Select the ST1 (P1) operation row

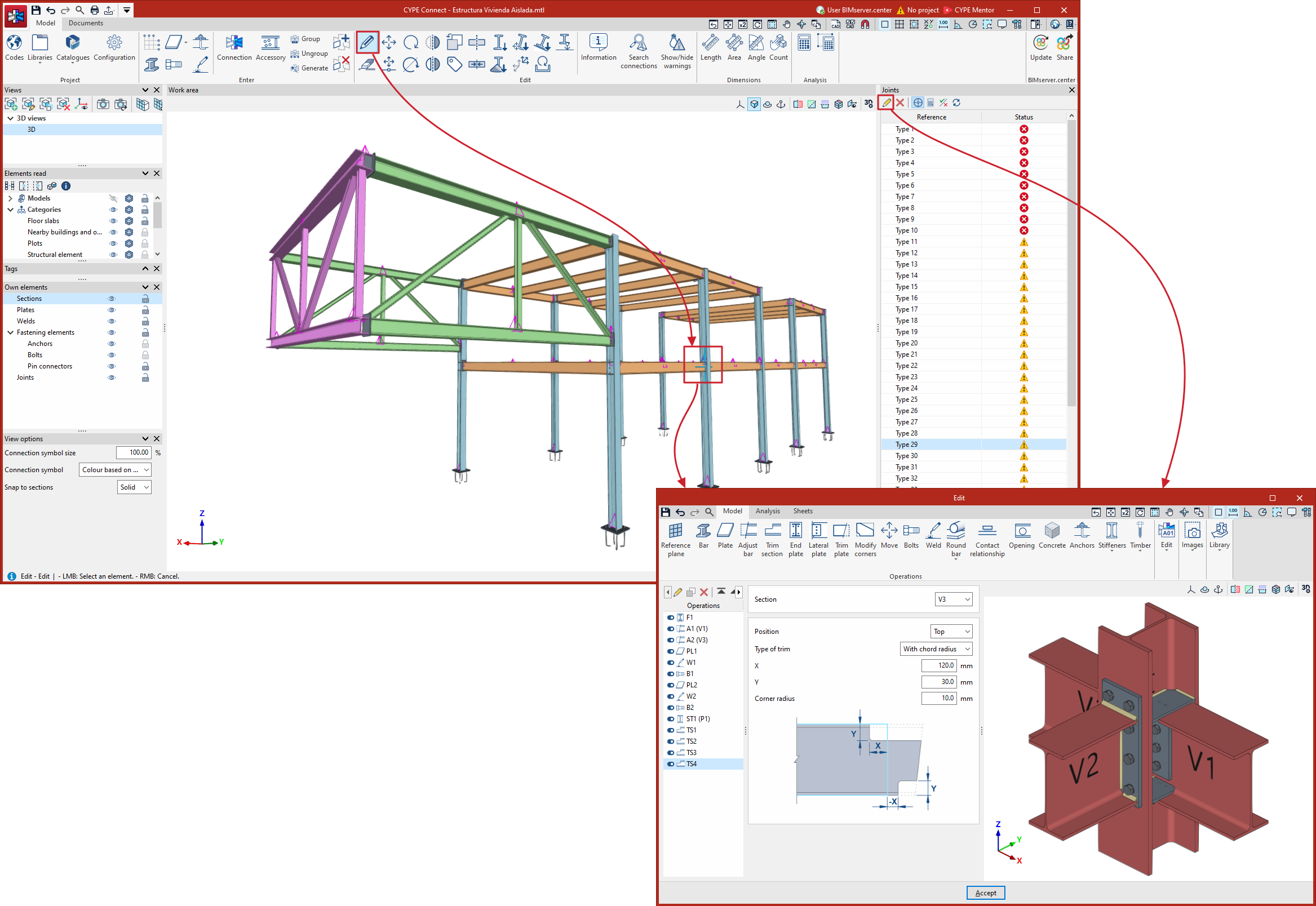coord(704,720)
